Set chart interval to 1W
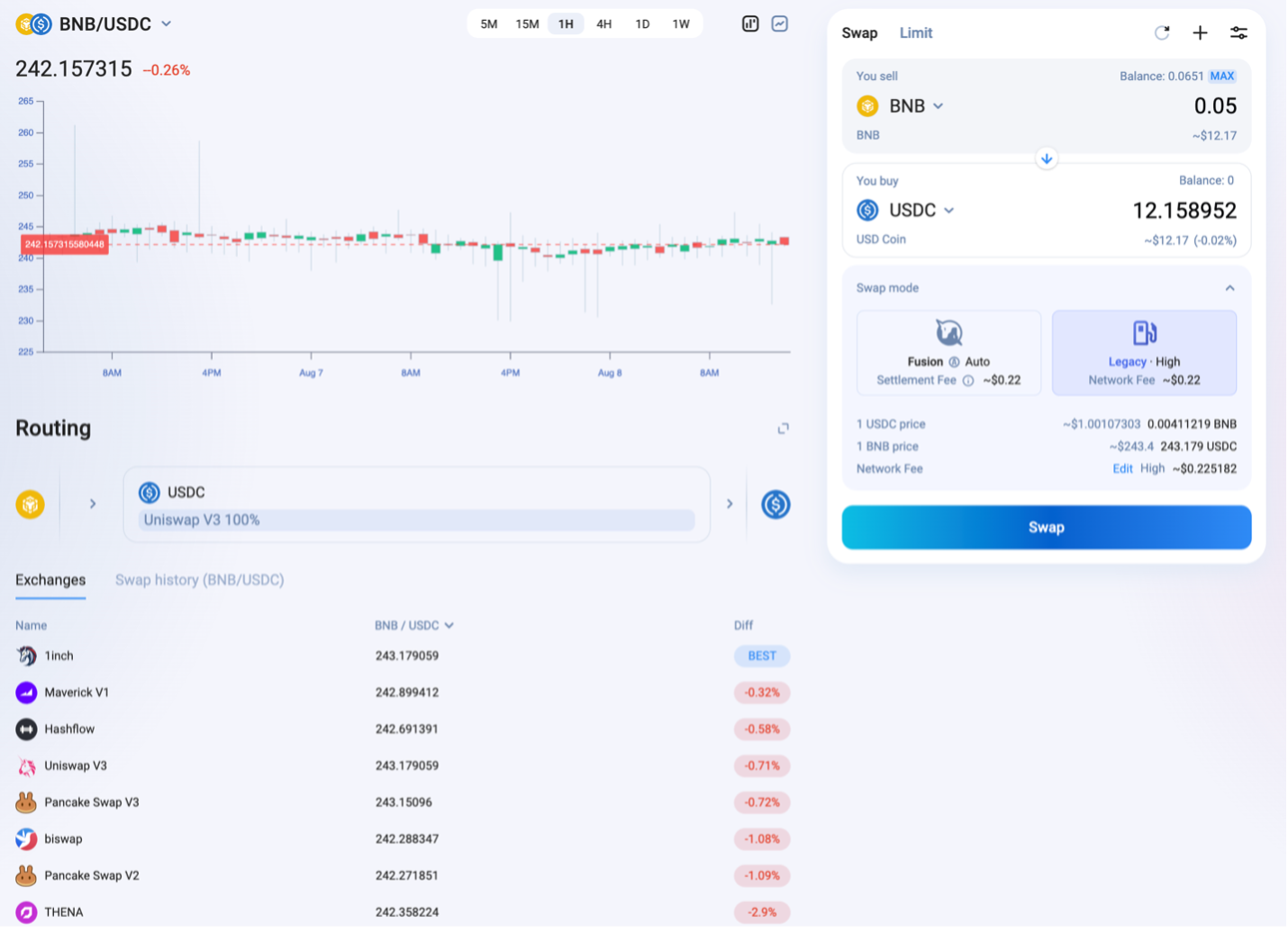This screenshot has height=932, width=1288. coord(681,24)
